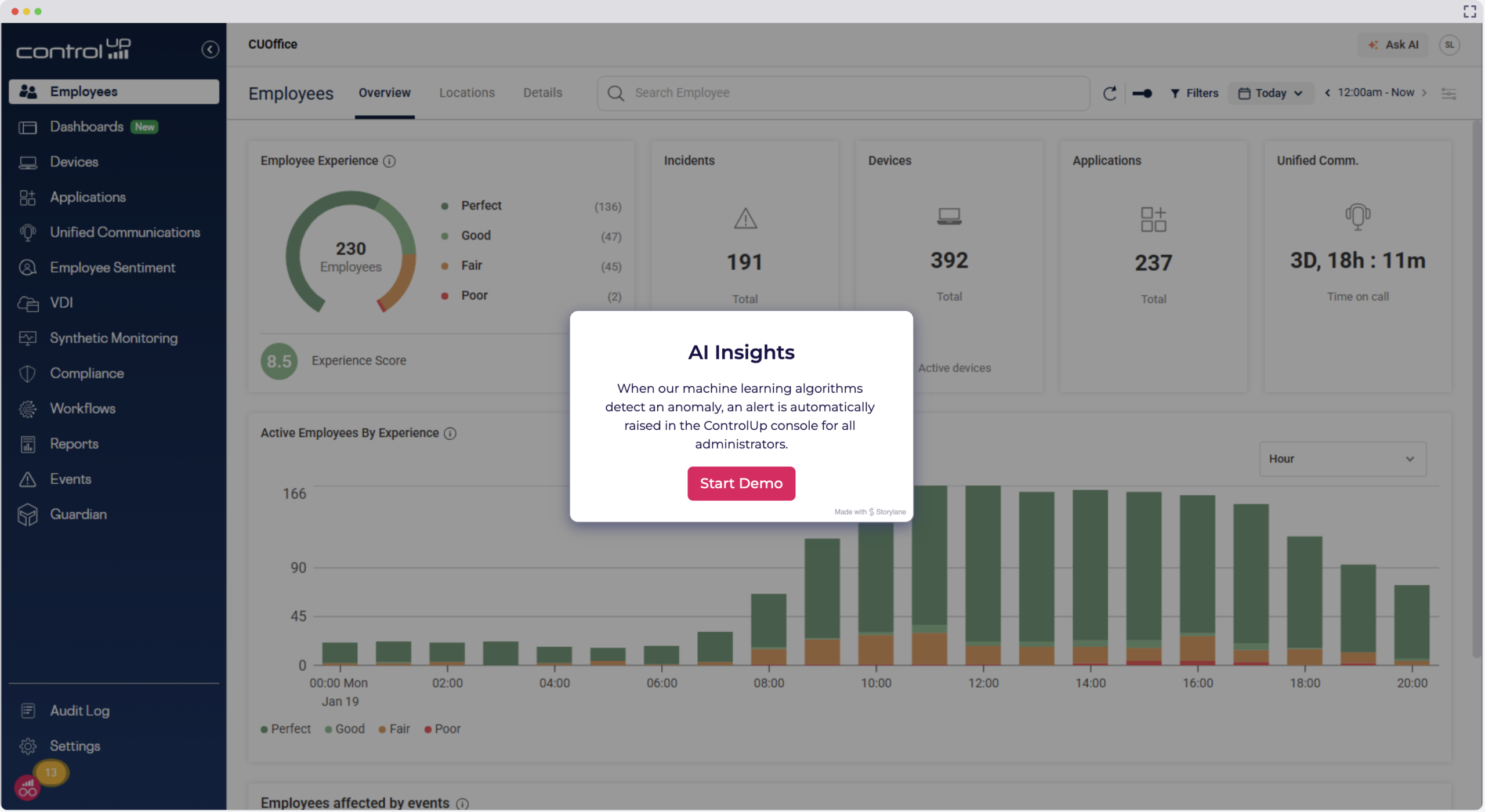Open the Today date dropdown

tap(1270, 93)
